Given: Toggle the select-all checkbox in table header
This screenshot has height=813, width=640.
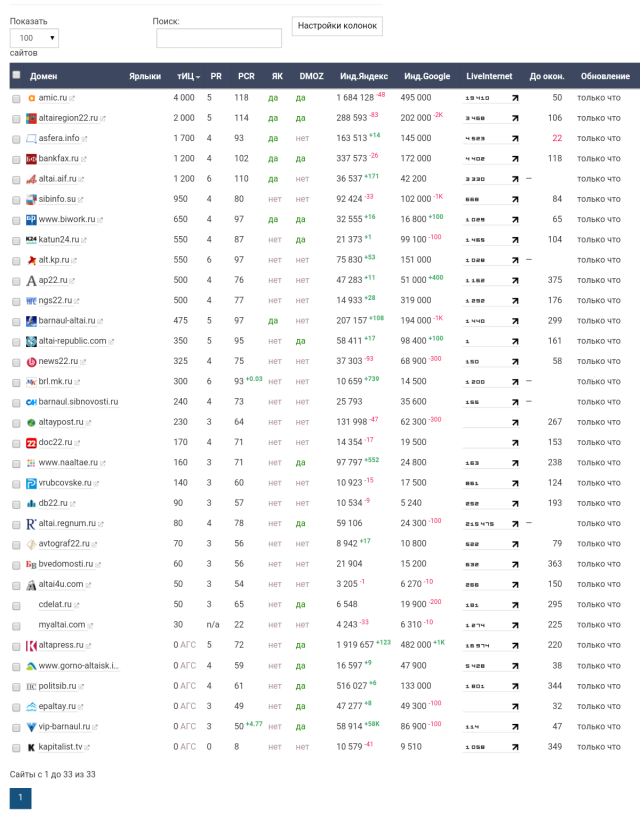Looking at the screenshot, I should 16,75.
